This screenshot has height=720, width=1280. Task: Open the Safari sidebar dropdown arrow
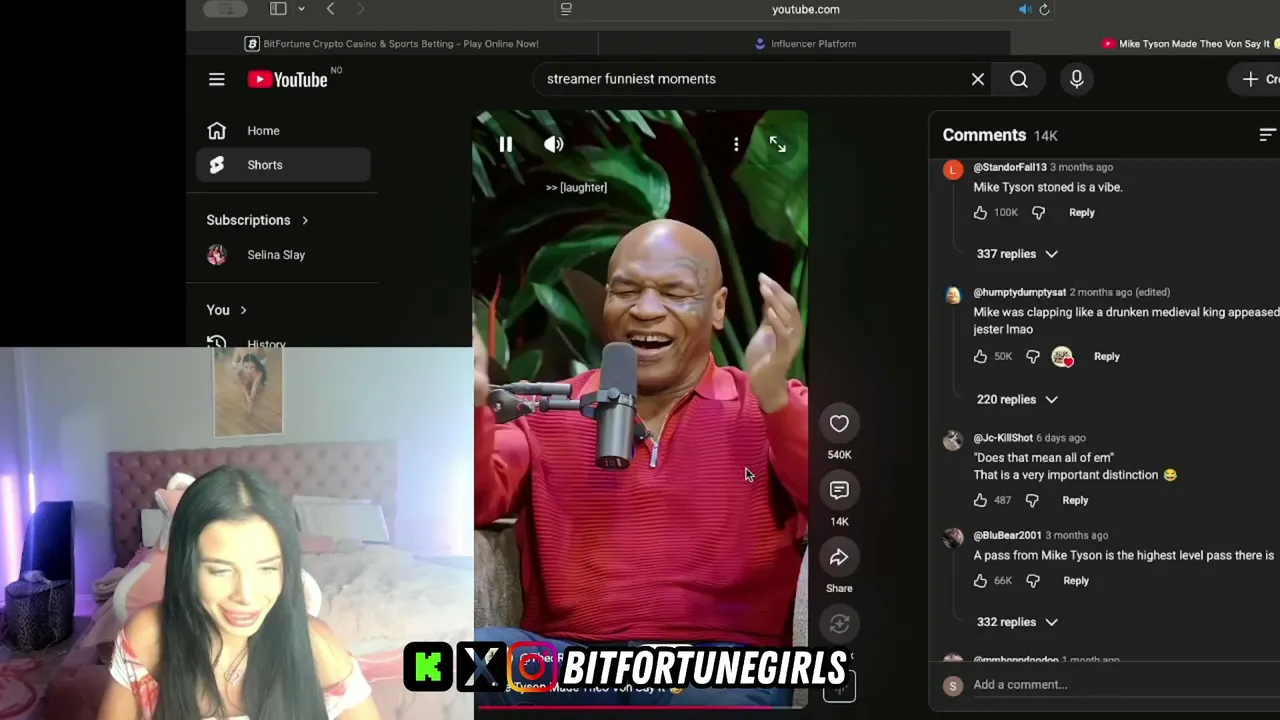click(301, 9)
